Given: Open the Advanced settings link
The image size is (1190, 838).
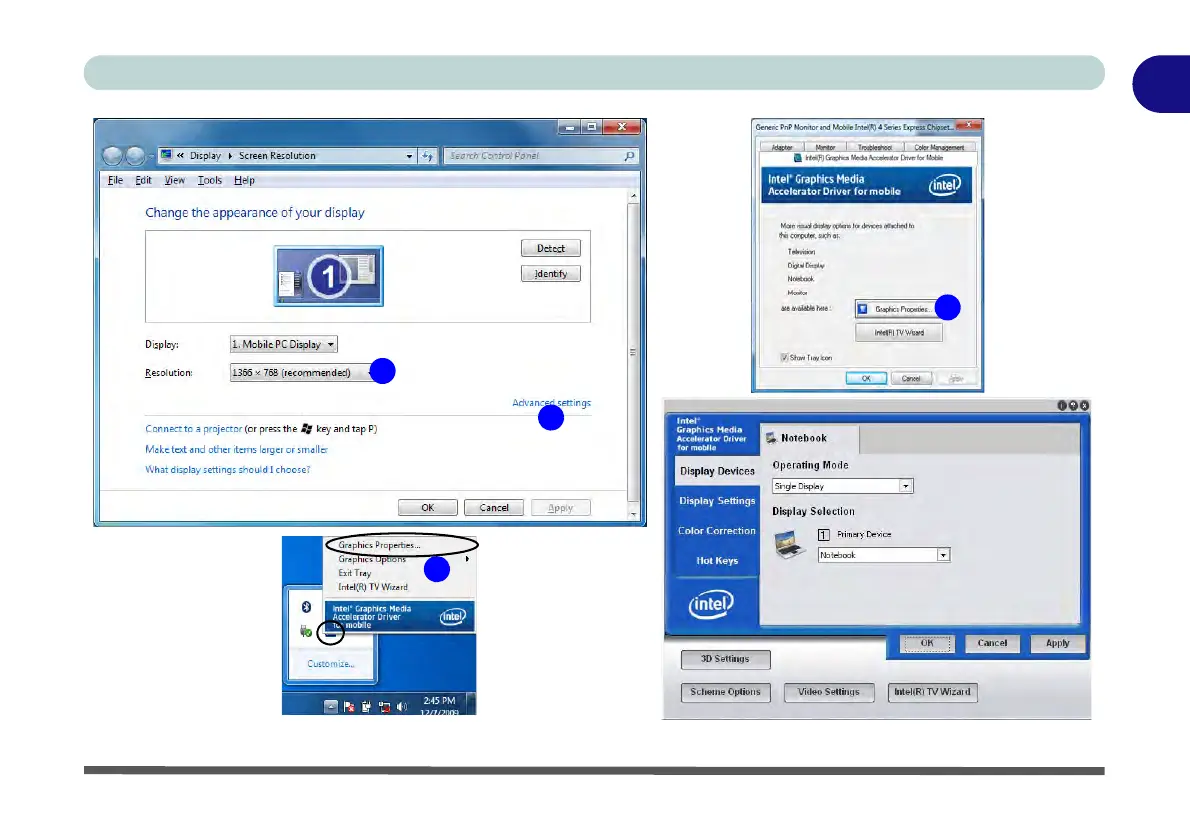Looking at the screenshot, I should click(x=551, y=403).
